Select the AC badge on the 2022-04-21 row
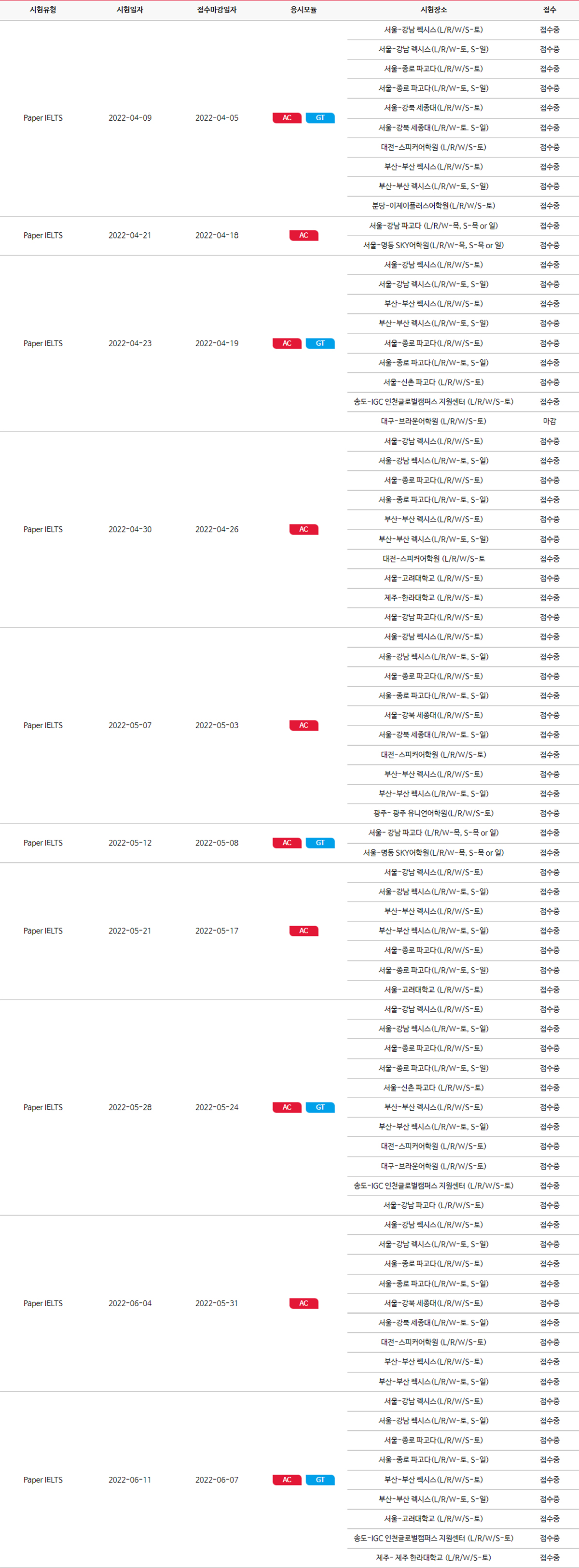Viewport: 579px width, 1568px height. (x=303, y=236)
